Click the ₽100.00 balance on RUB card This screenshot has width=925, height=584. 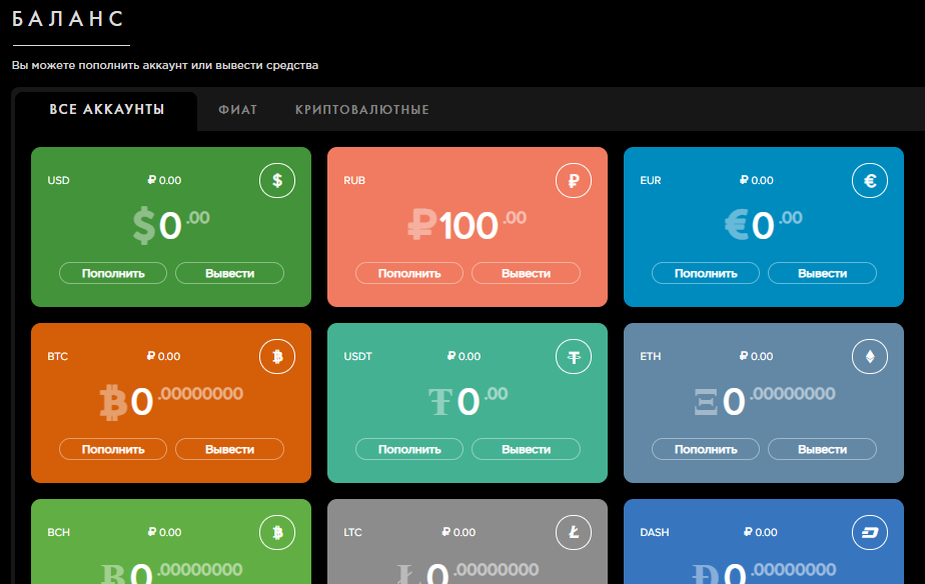(467, 225)
